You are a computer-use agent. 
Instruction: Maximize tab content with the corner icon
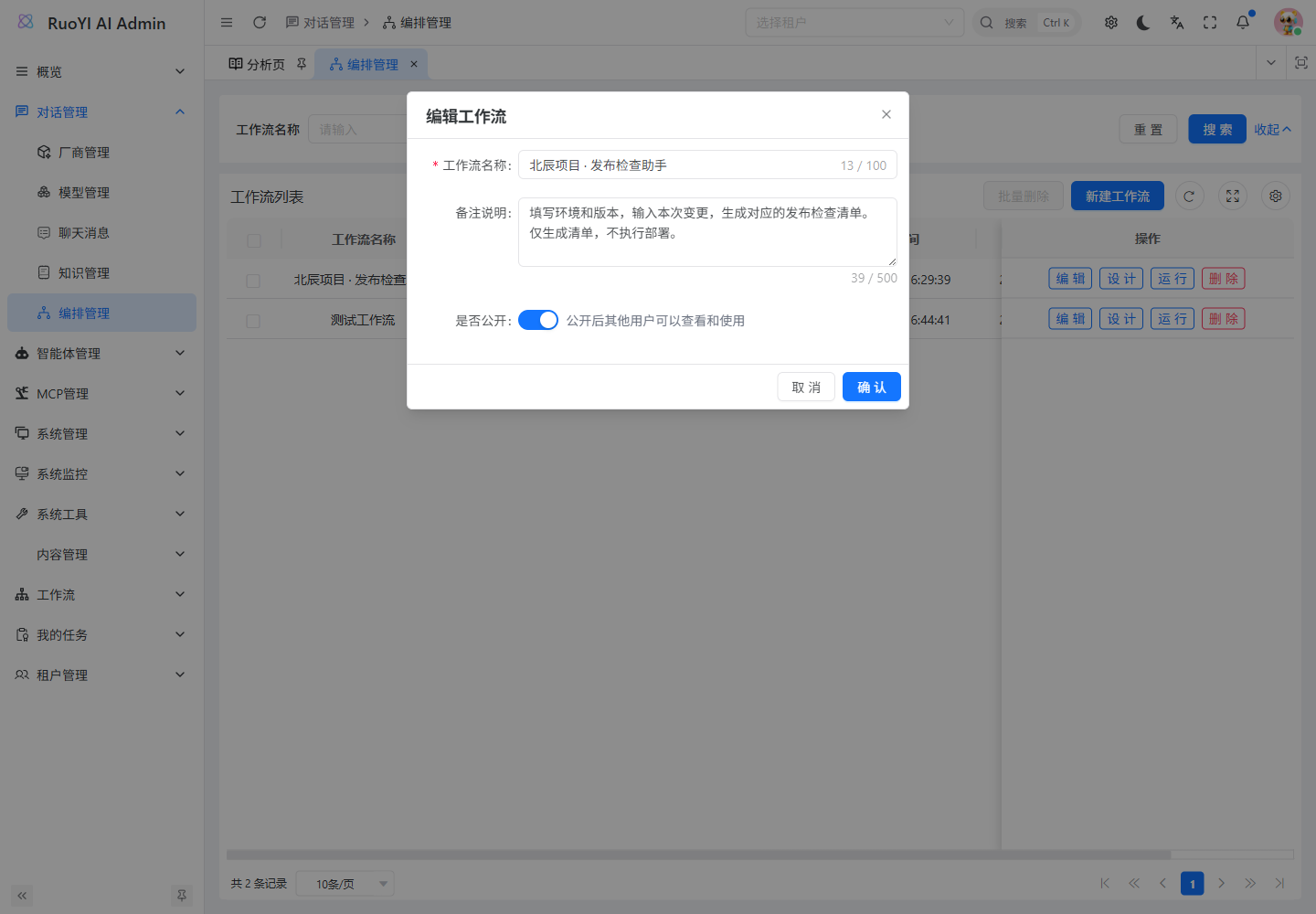(x=1301, y=63)
